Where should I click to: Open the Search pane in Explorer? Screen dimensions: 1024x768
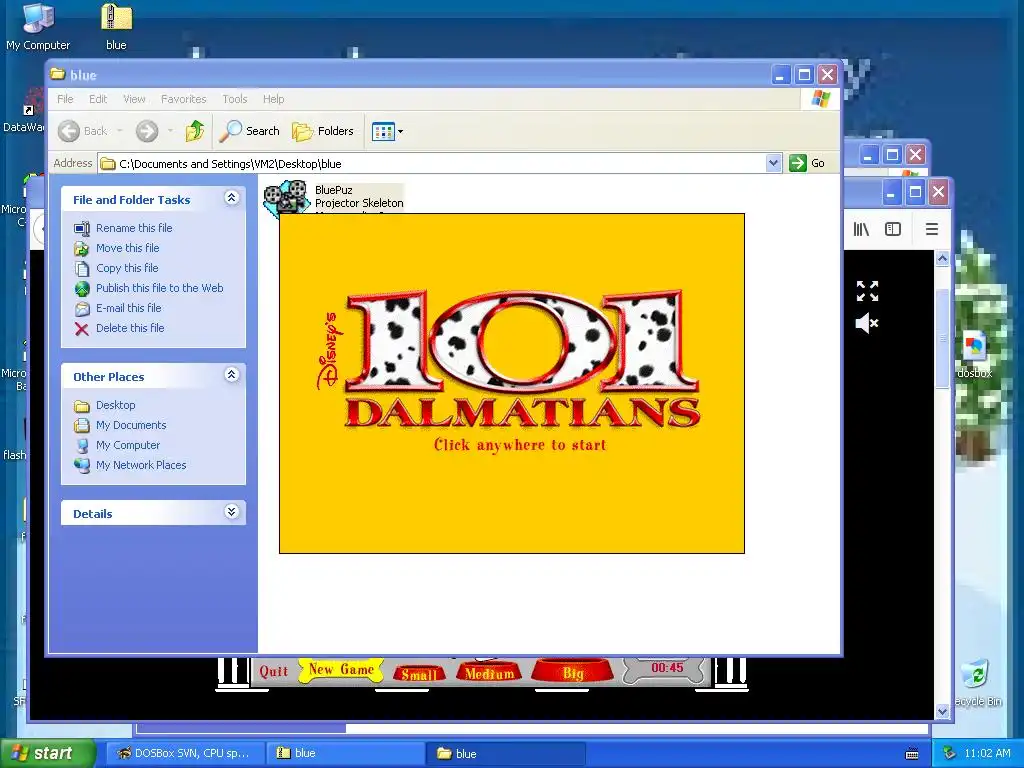tap(249, 131)
